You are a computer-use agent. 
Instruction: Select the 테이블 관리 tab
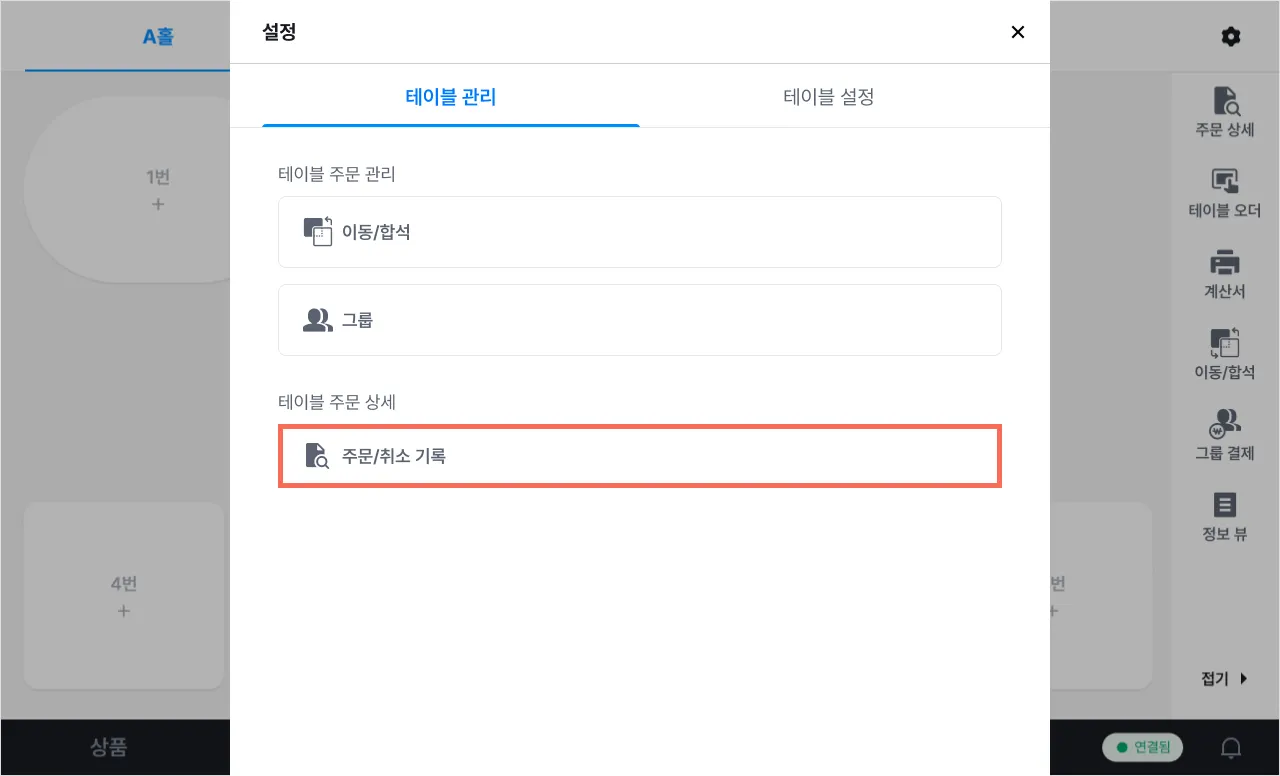click(x=451, y=97)
